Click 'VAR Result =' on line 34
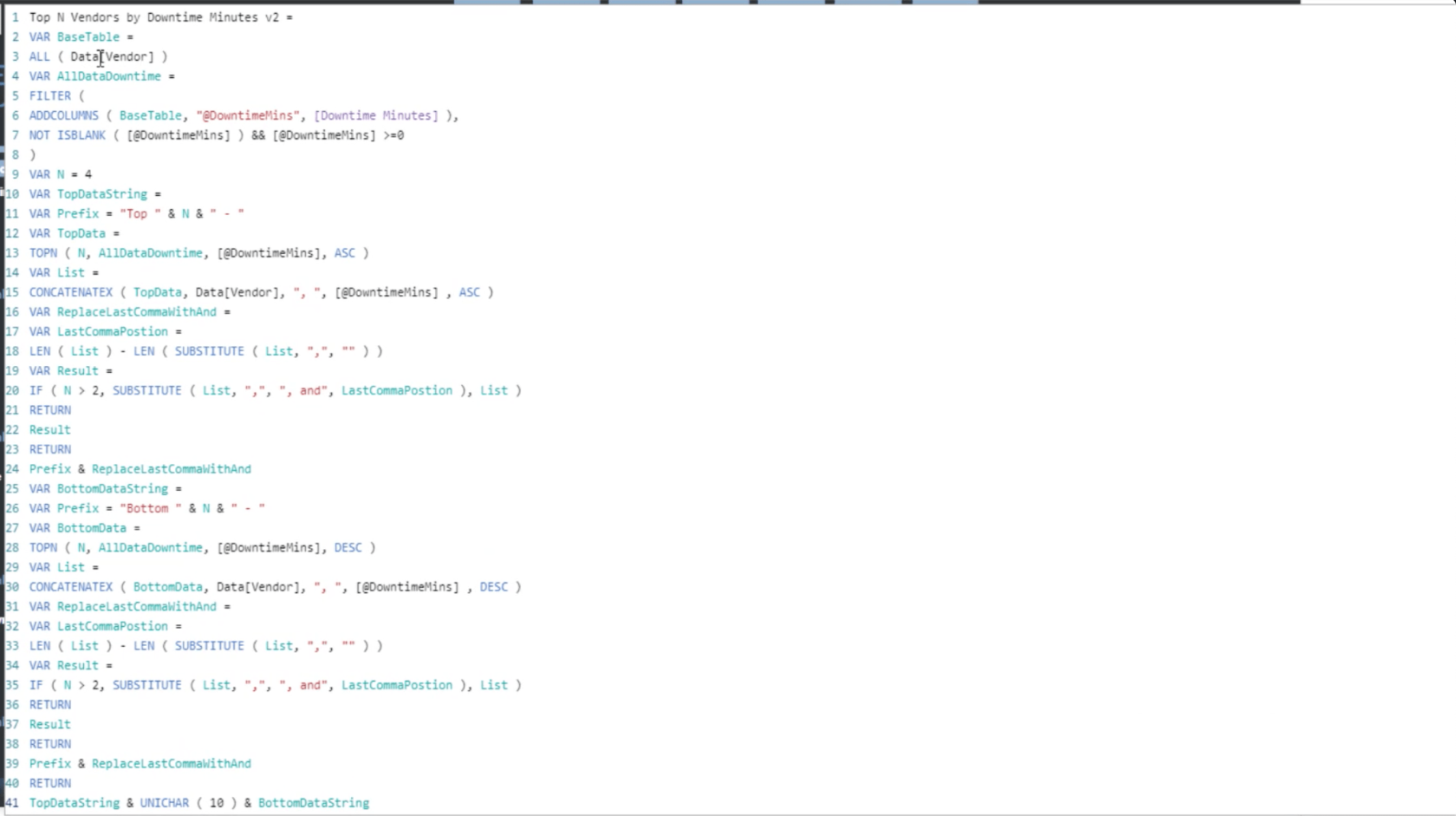The height and width of the screenshot is (816, 1456). point(71,666)
